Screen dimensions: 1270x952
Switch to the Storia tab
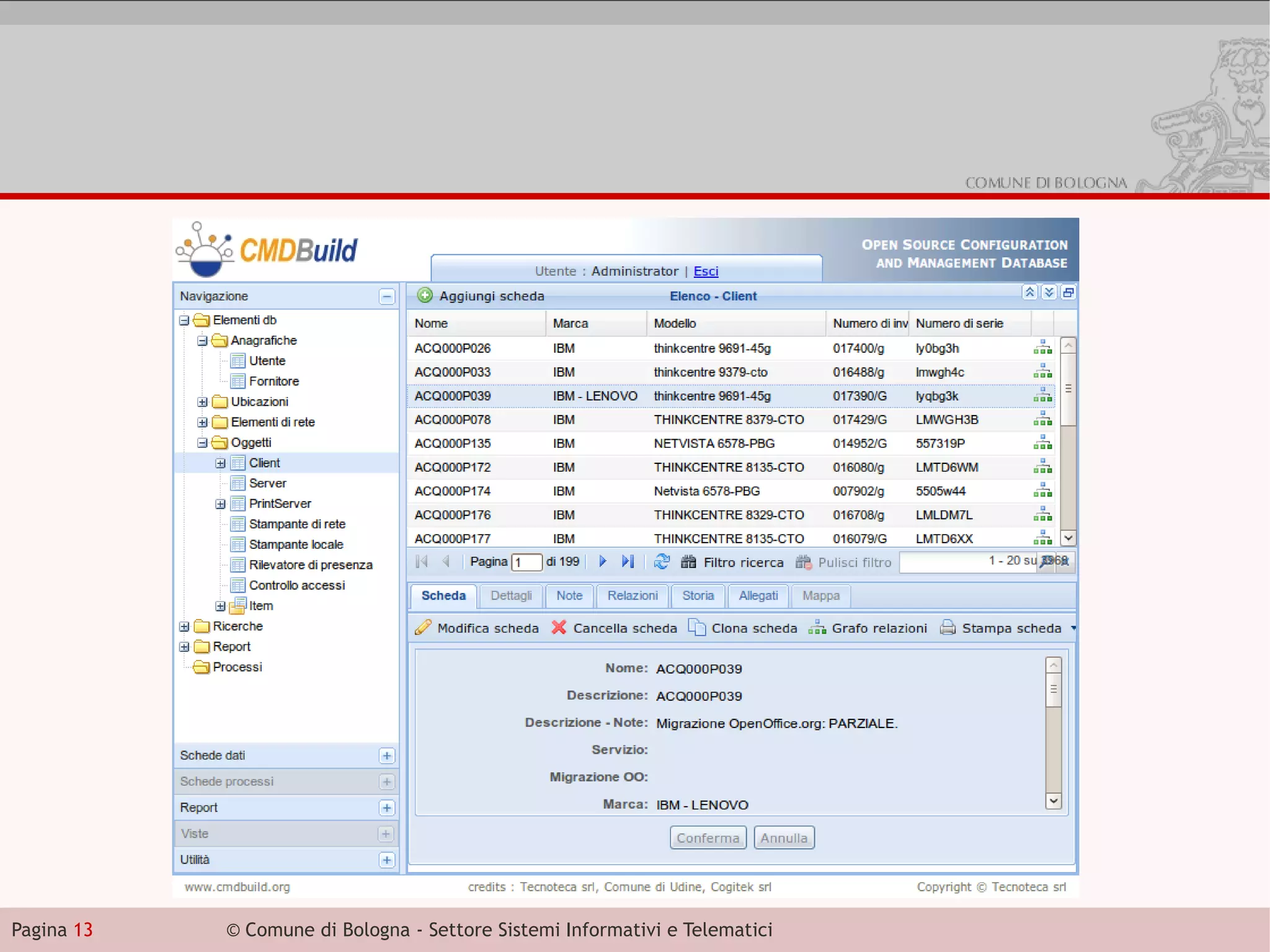(698, 595)
